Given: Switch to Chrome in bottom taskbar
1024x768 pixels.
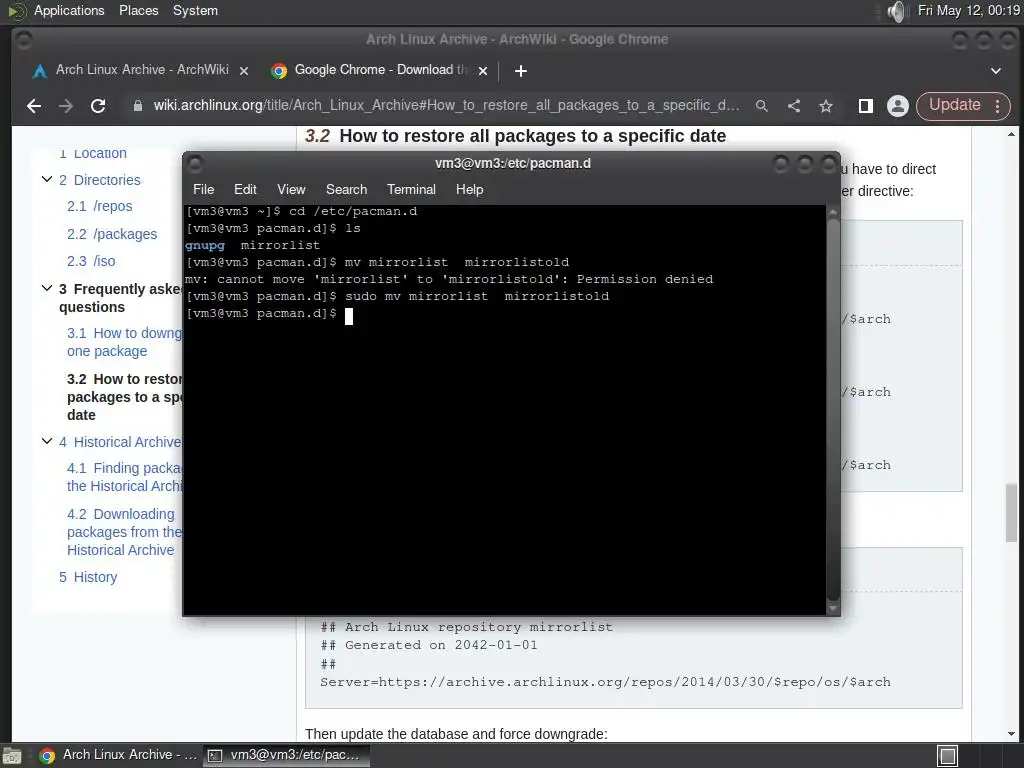Looking at the screenshot, I should click(x=118, y=755).
